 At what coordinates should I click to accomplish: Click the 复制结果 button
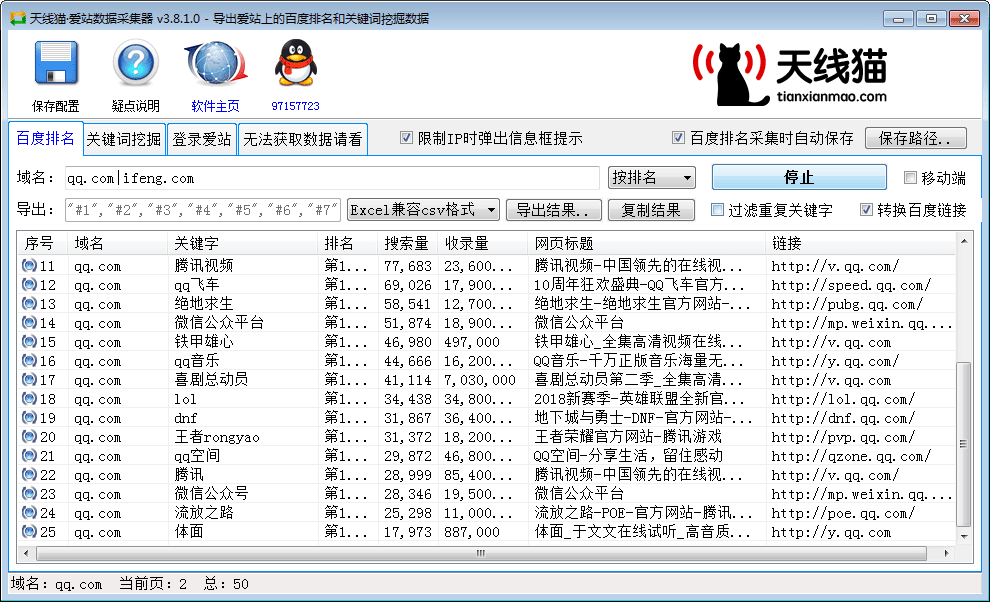(x=651, y=210)
